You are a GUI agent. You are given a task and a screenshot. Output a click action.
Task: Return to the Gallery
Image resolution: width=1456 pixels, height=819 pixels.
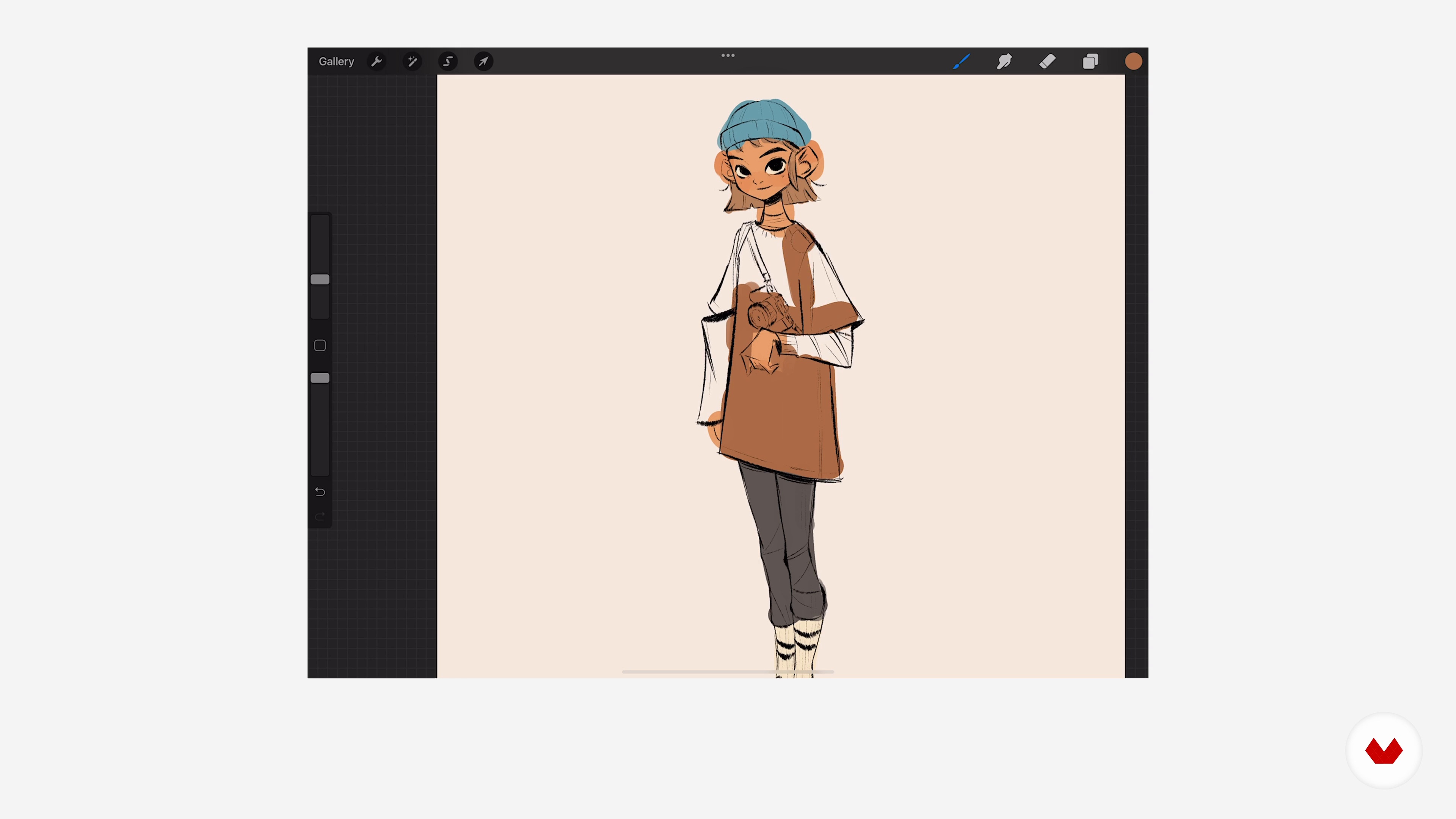(336, 61)
